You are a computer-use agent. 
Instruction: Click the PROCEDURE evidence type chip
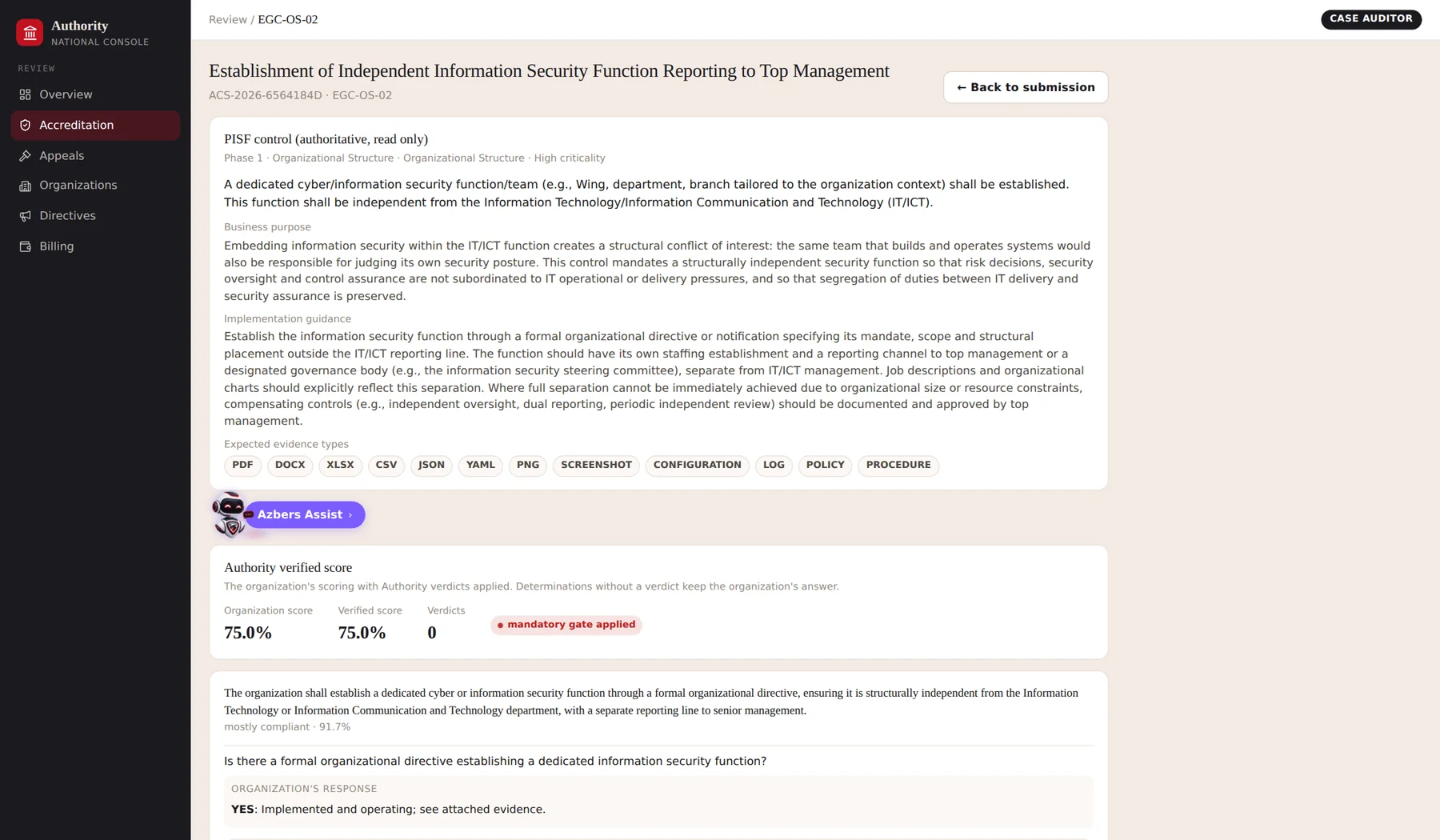[898, 465]
